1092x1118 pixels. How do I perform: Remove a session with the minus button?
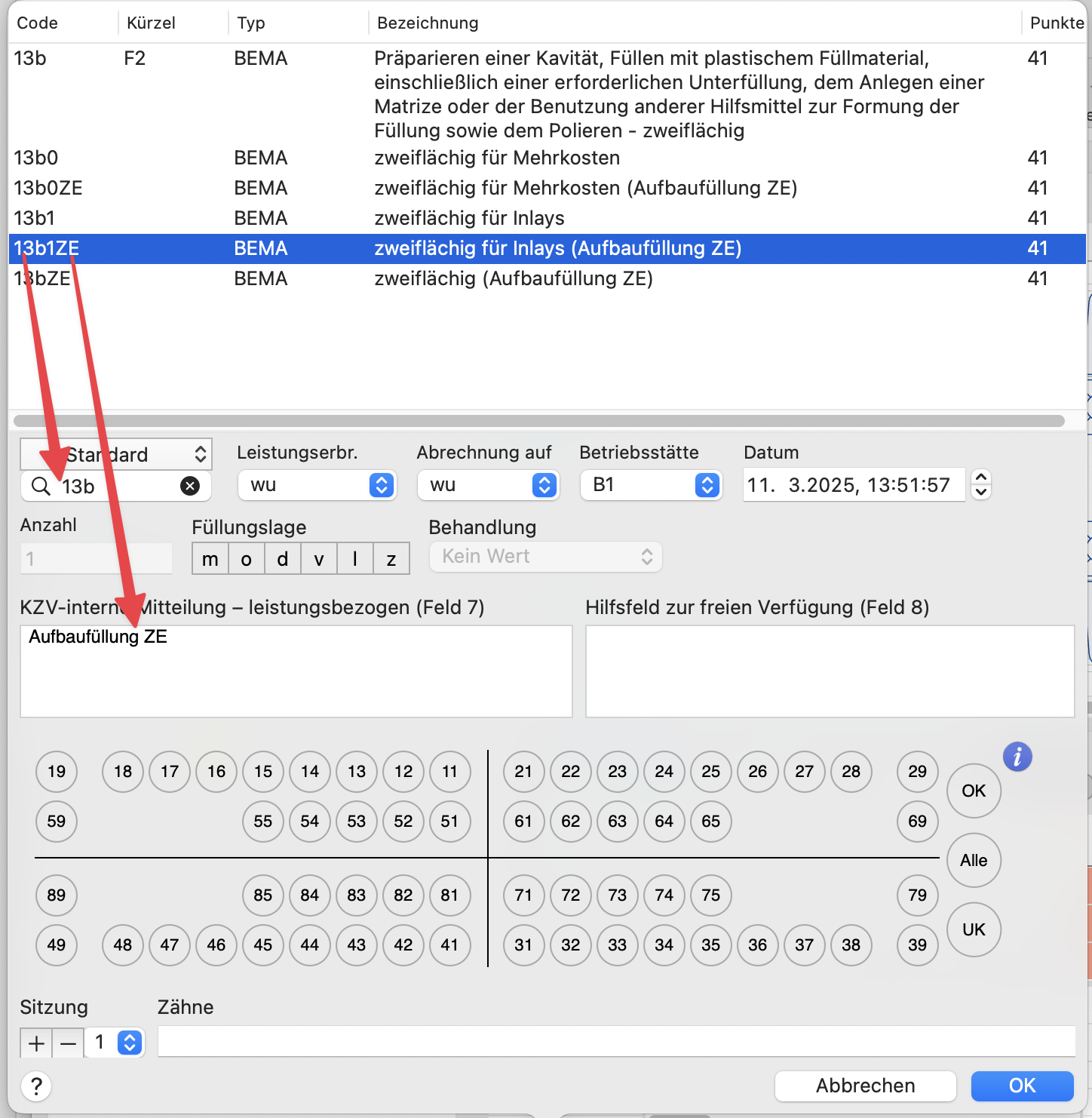[68, 1043]
